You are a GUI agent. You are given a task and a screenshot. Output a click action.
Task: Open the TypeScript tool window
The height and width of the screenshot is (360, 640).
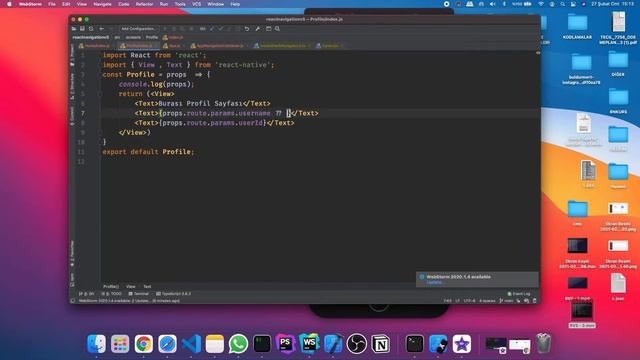pyautogui.click(x=174, y=294)
